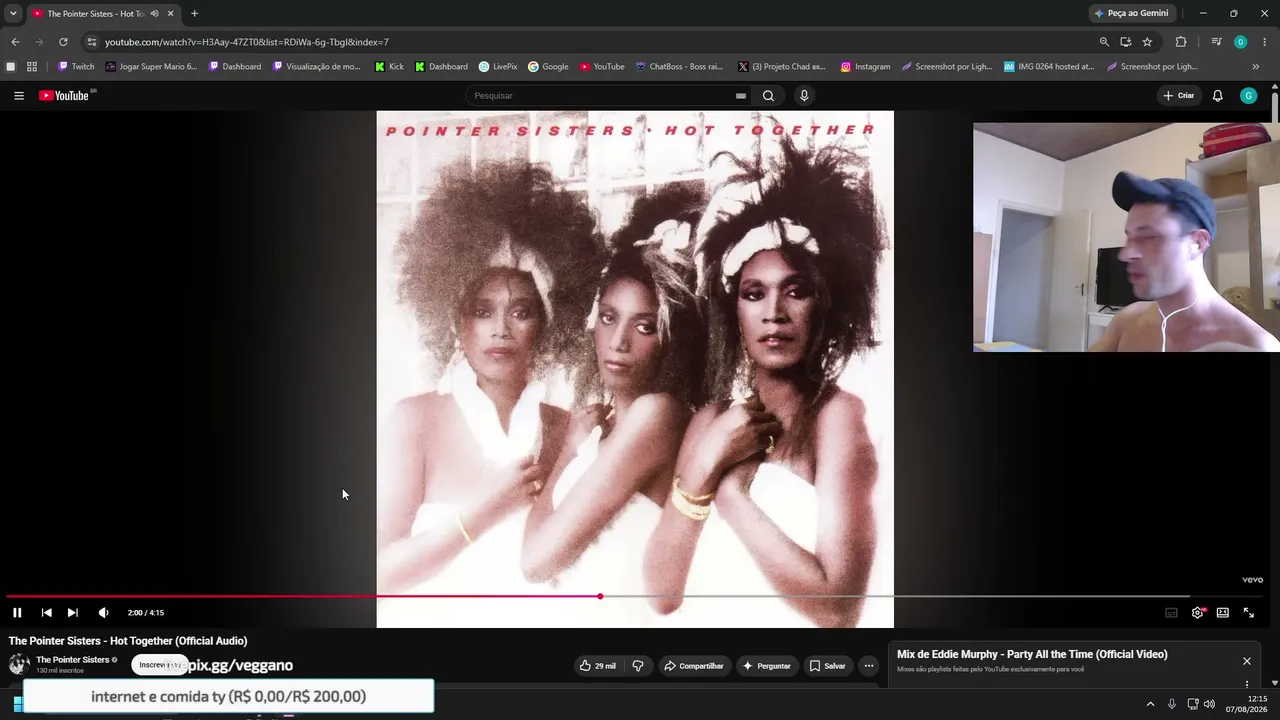Subscribe with the Inscrever-se button
The width and height of the screenshot is (1280, 720).
click(159, 665)
